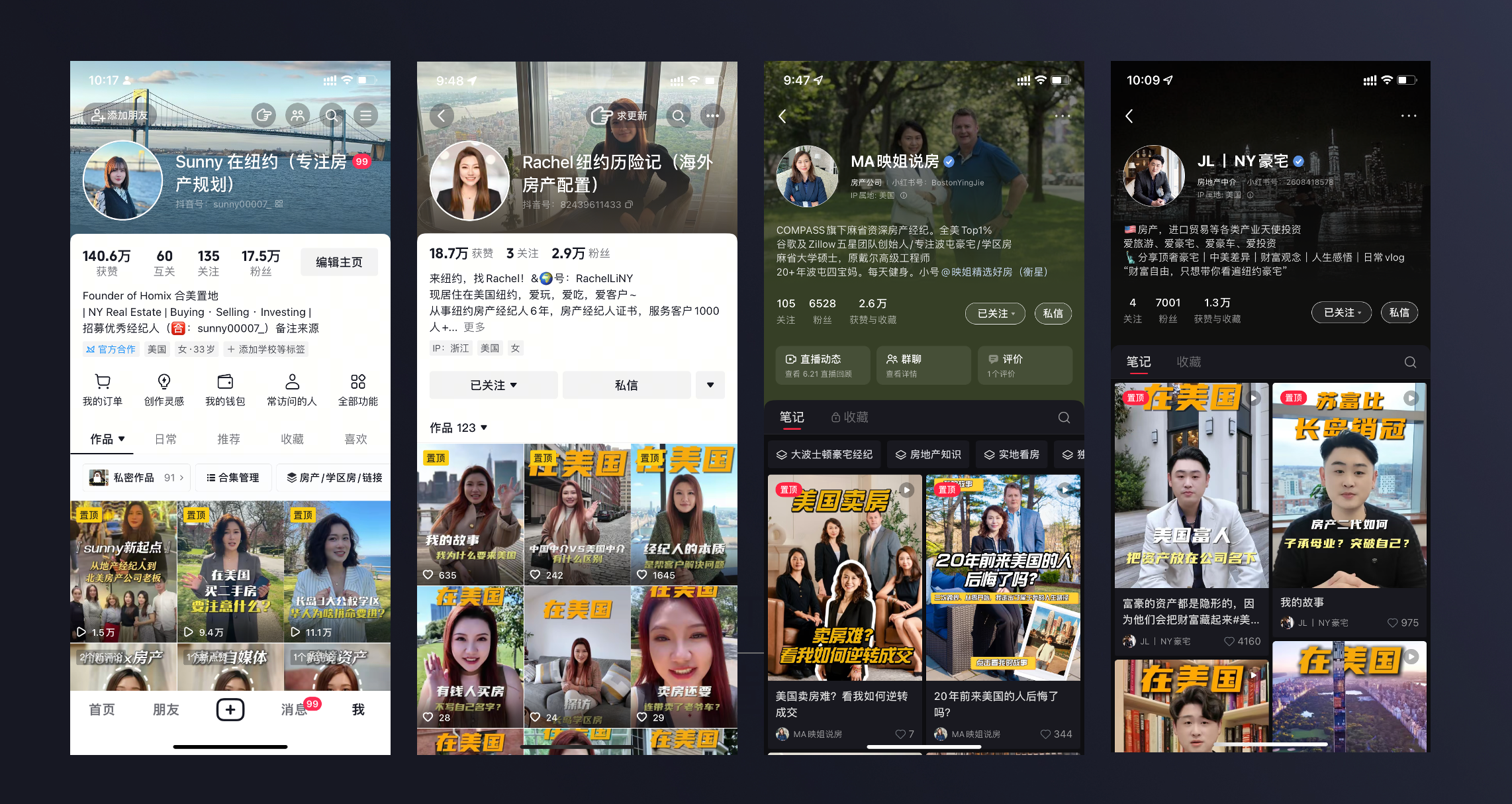Tap the plus create button in bottom navigation
Image resolution: width=1512 pixels, height=804 pixels.
pyautogui.click(x=230, y=709)
